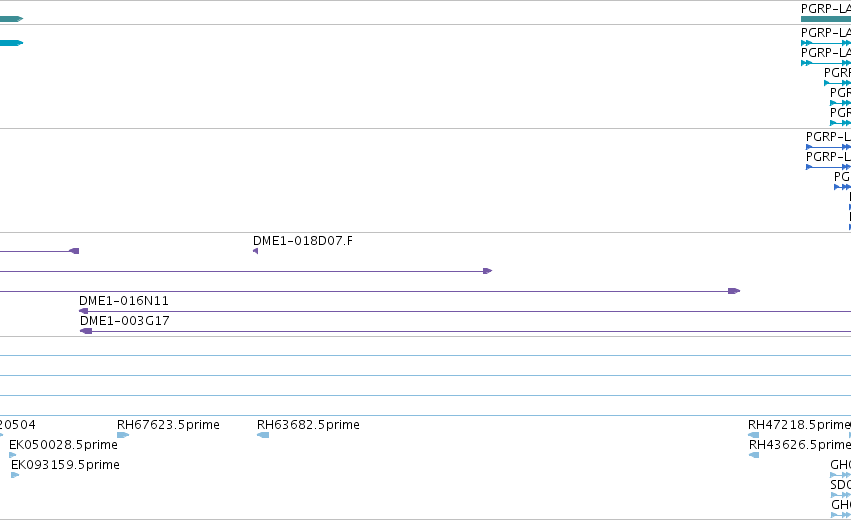Select the glyph beneath RH67623.5prime
The image size is (851, 520).
point(123,435)
